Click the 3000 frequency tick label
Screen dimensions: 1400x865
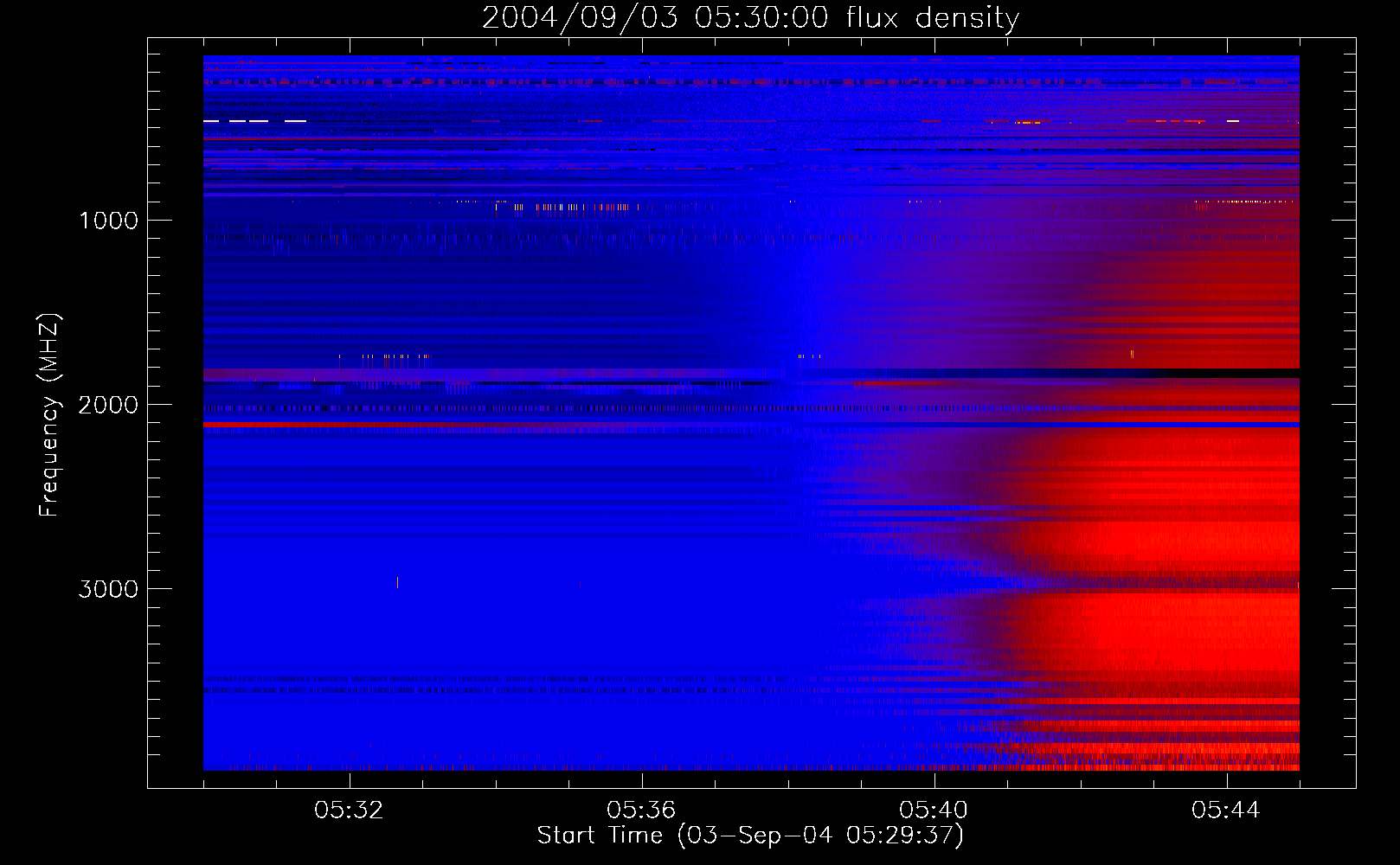[108, 589]
